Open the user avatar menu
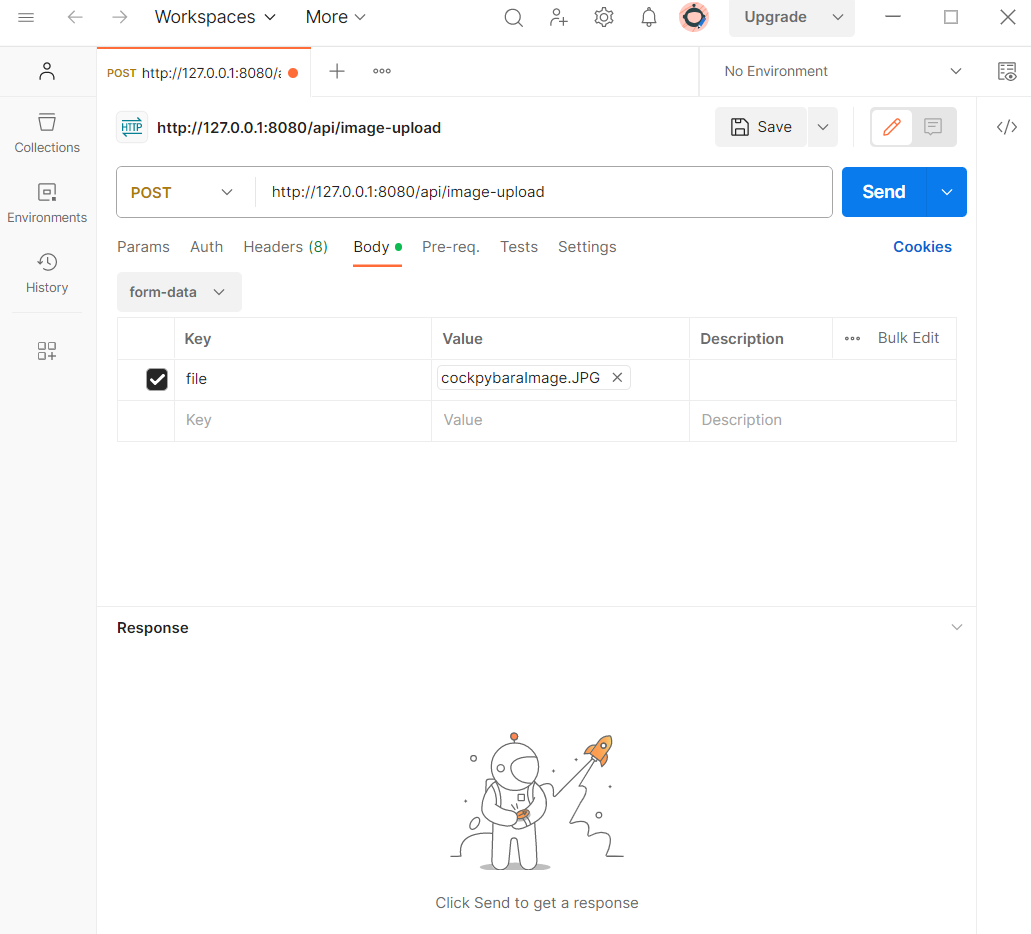 coord(694,17)
